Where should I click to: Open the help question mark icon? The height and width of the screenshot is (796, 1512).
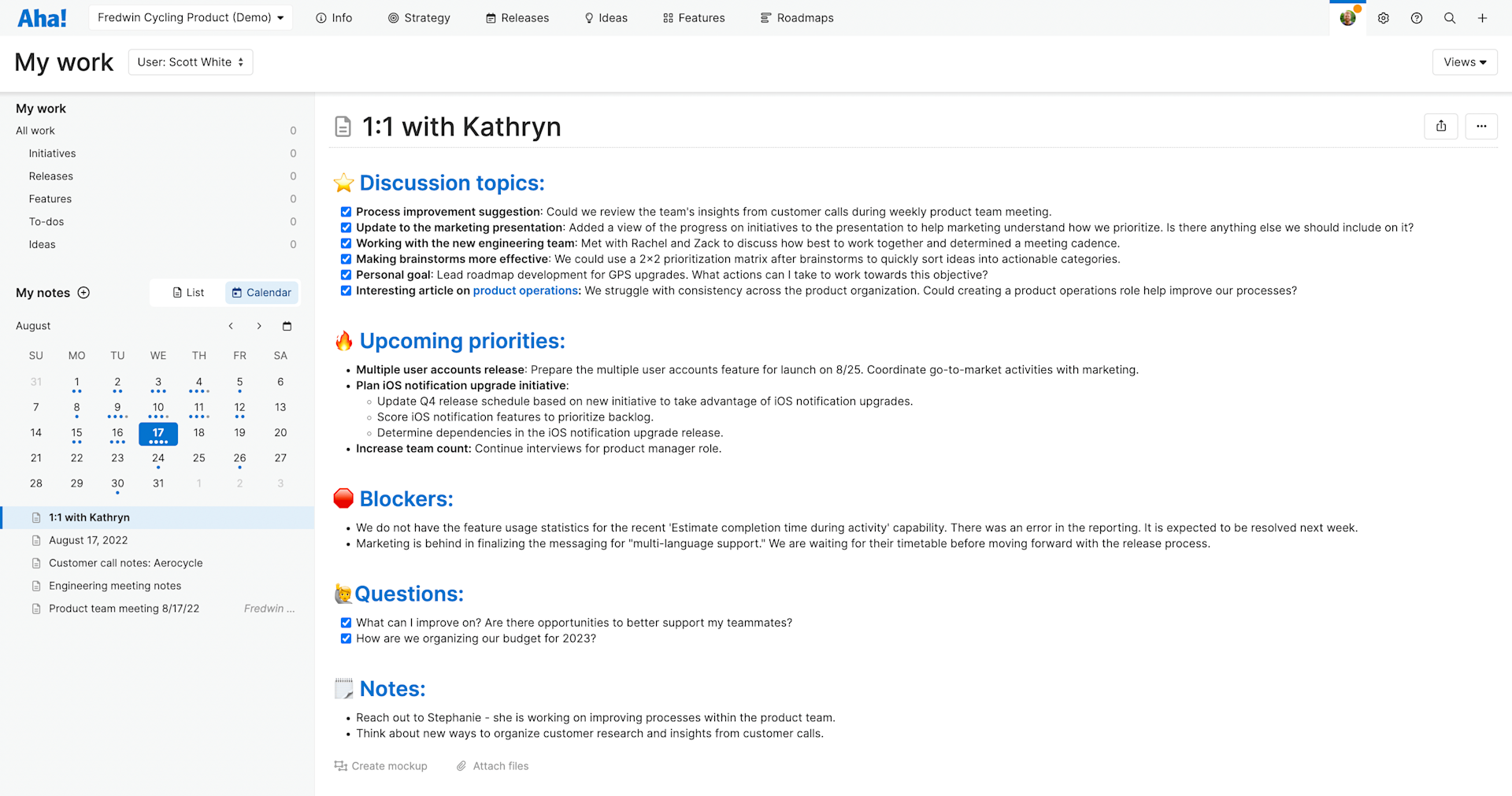tap(1417, 18)
